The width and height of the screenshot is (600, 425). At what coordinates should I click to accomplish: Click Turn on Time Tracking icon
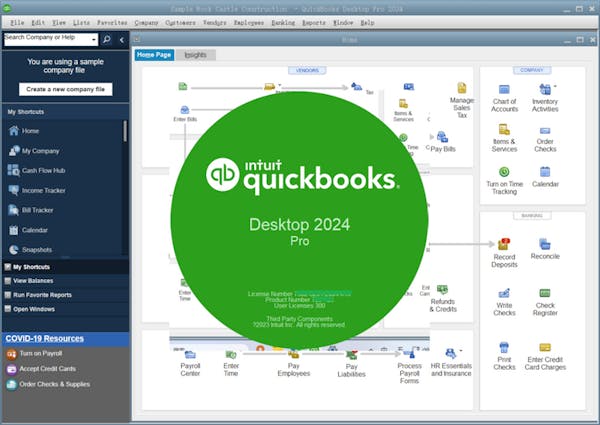point(504,172)
